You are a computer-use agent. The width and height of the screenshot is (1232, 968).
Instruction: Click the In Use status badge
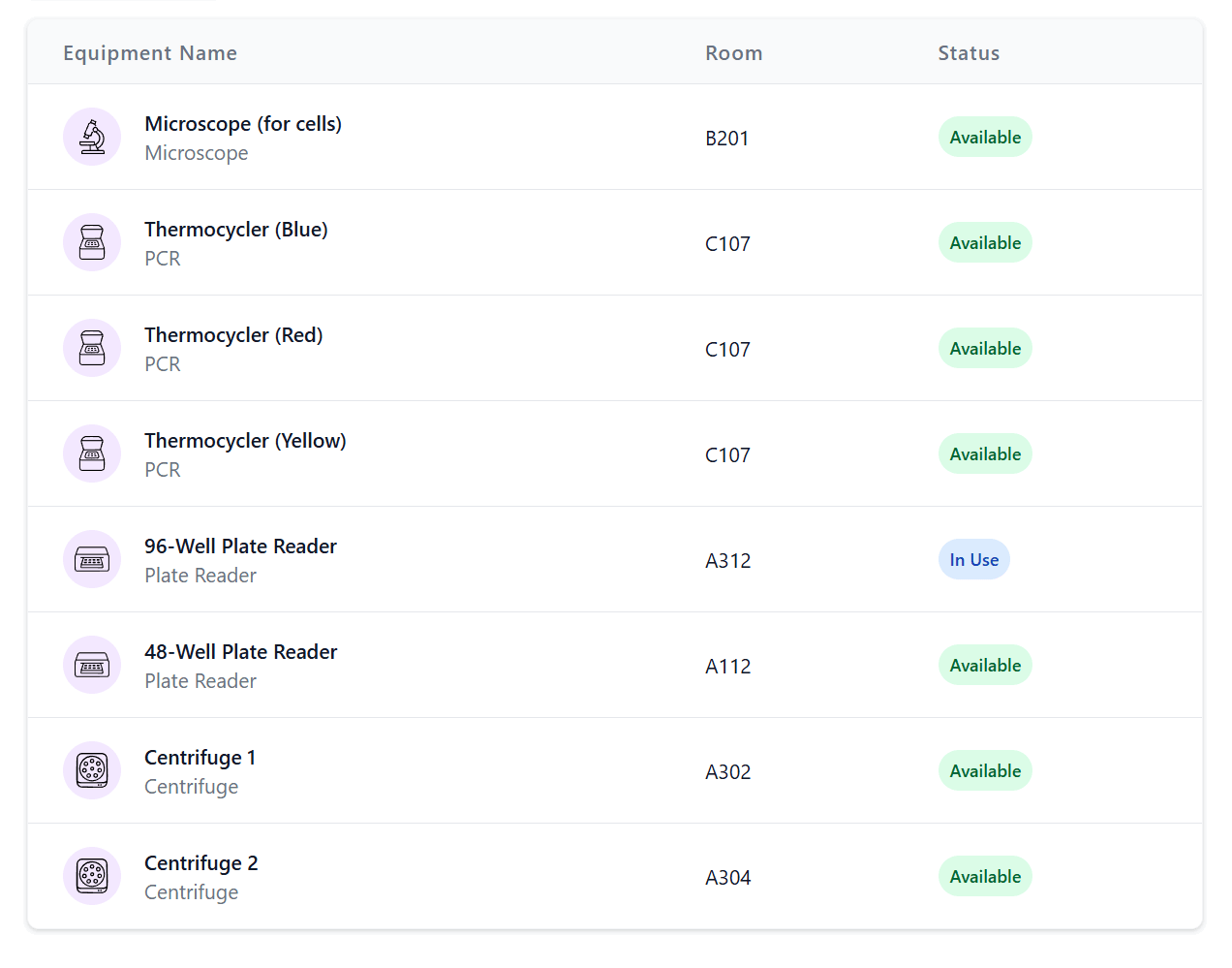[973, 559]
